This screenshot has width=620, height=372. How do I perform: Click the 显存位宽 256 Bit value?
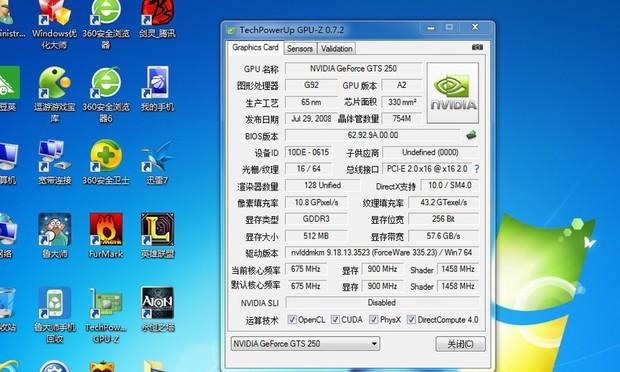pyautogui.click(x=443, y=219)
